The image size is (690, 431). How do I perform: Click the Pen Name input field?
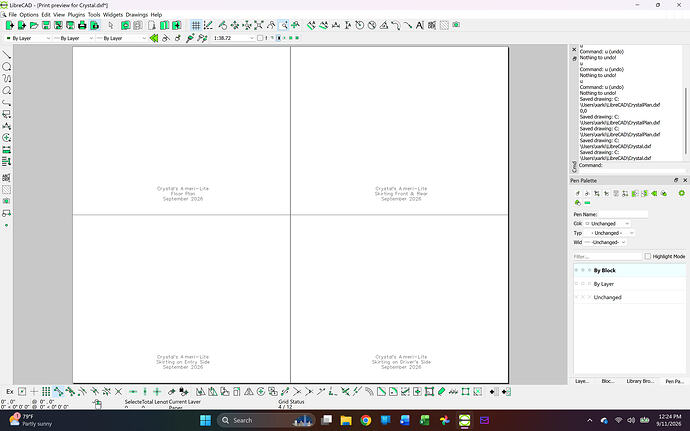coord(623,214)
